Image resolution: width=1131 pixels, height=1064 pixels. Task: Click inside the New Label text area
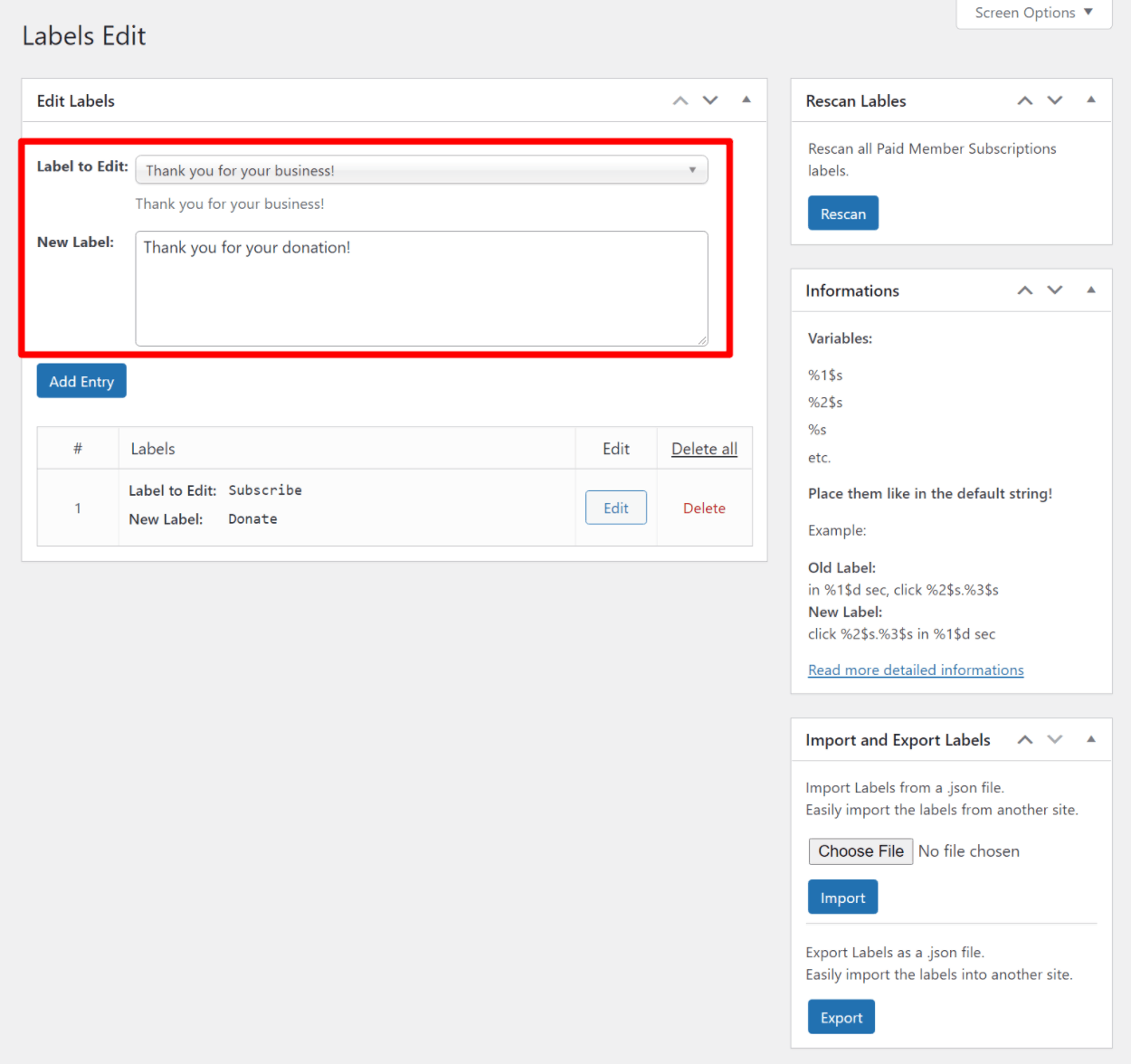[x=421, y=288]
